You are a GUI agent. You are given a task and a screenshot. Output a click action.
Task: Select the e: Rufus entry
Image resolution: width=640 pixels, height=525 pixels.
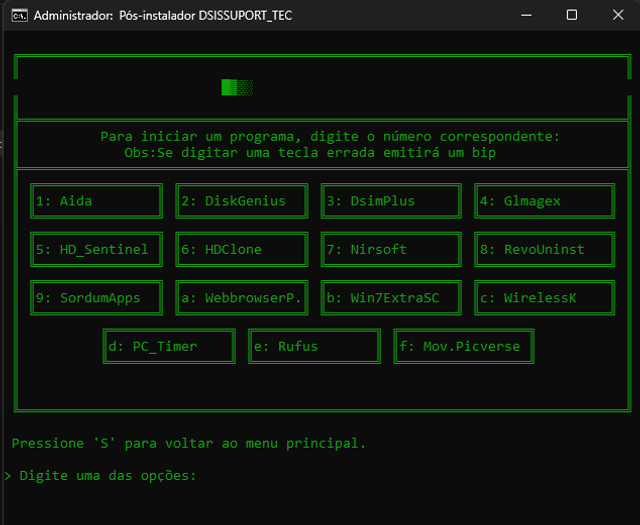tap(314, 346)
